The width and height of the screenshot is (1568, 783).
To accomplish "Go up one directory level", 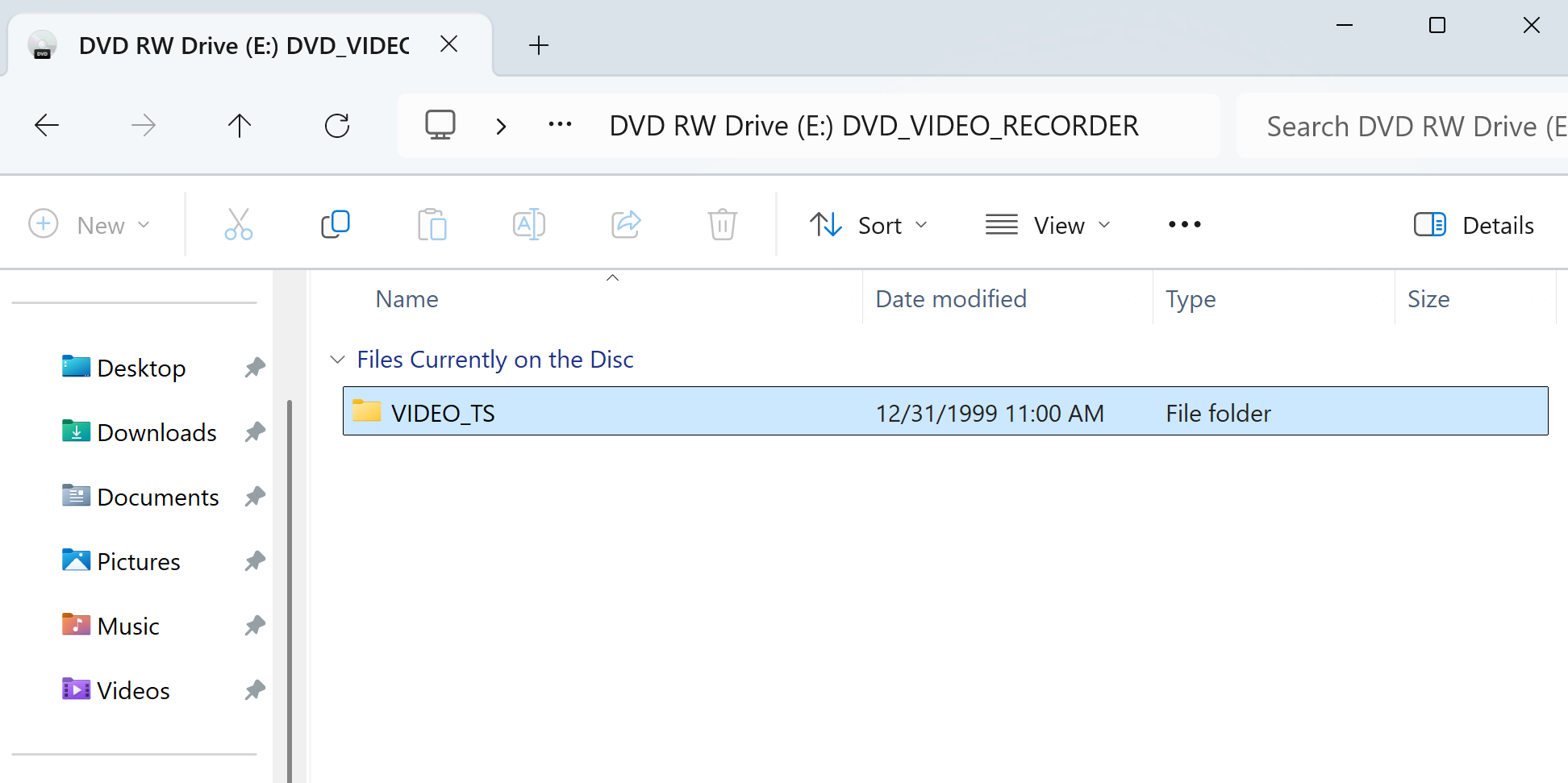I will (240, 126).
